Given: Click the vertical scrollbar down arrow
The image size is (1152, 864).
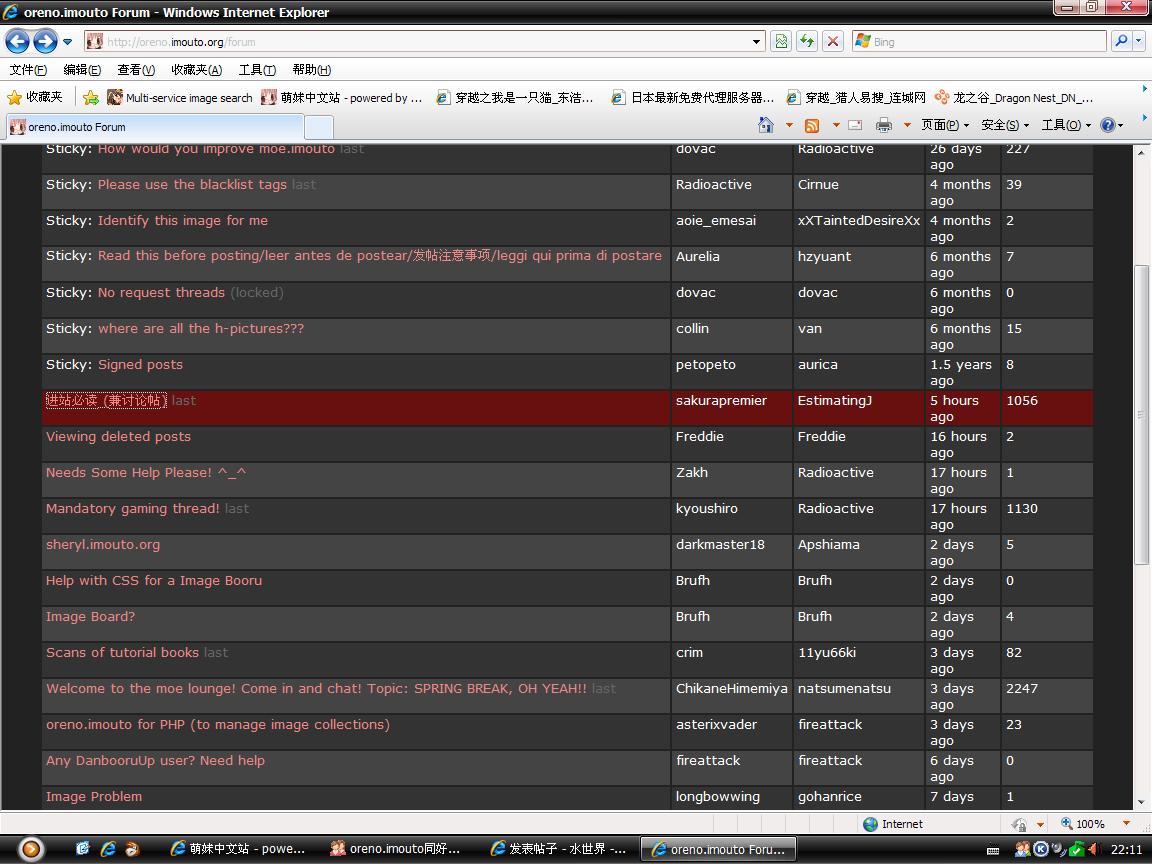Looking at the screenshot, I should [x=1141, y=803].
